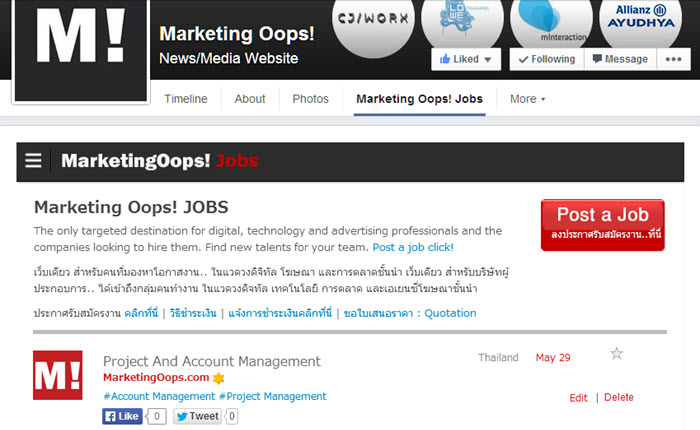Star the Project And Account Management job

point(617,353)
